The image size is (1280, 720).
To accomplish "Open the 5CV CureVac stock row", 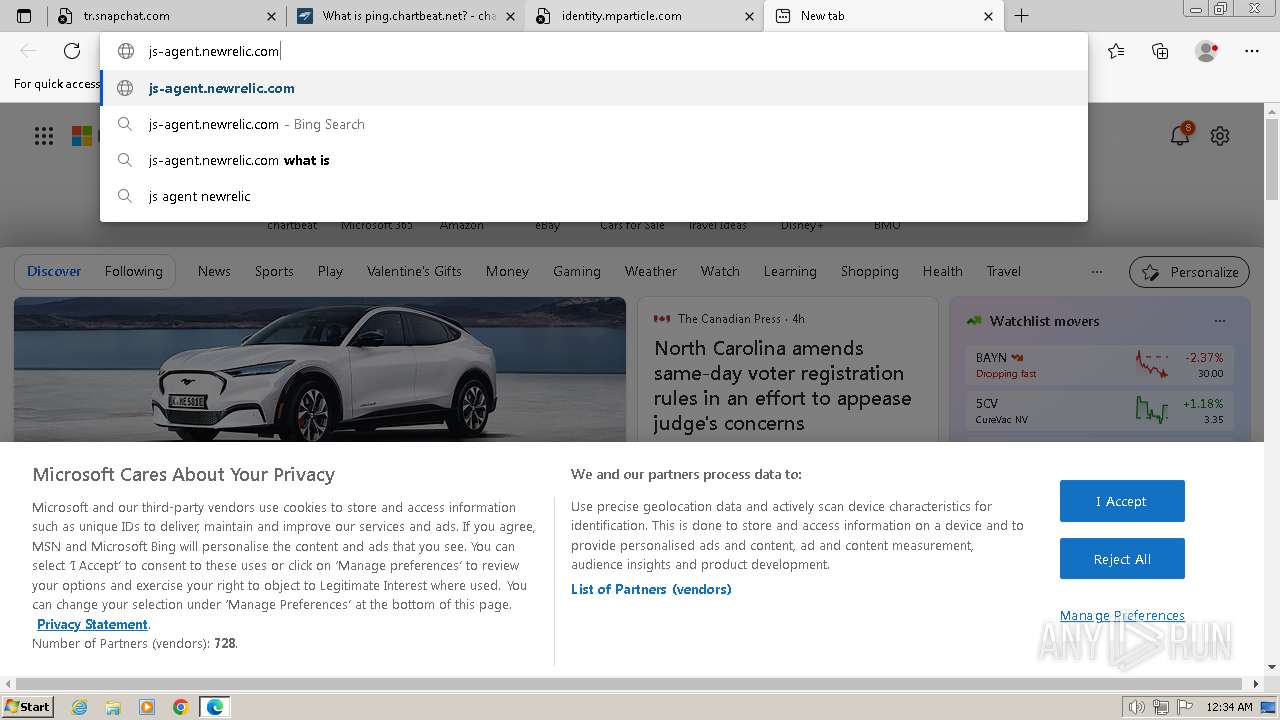I will coord(1100,411).
